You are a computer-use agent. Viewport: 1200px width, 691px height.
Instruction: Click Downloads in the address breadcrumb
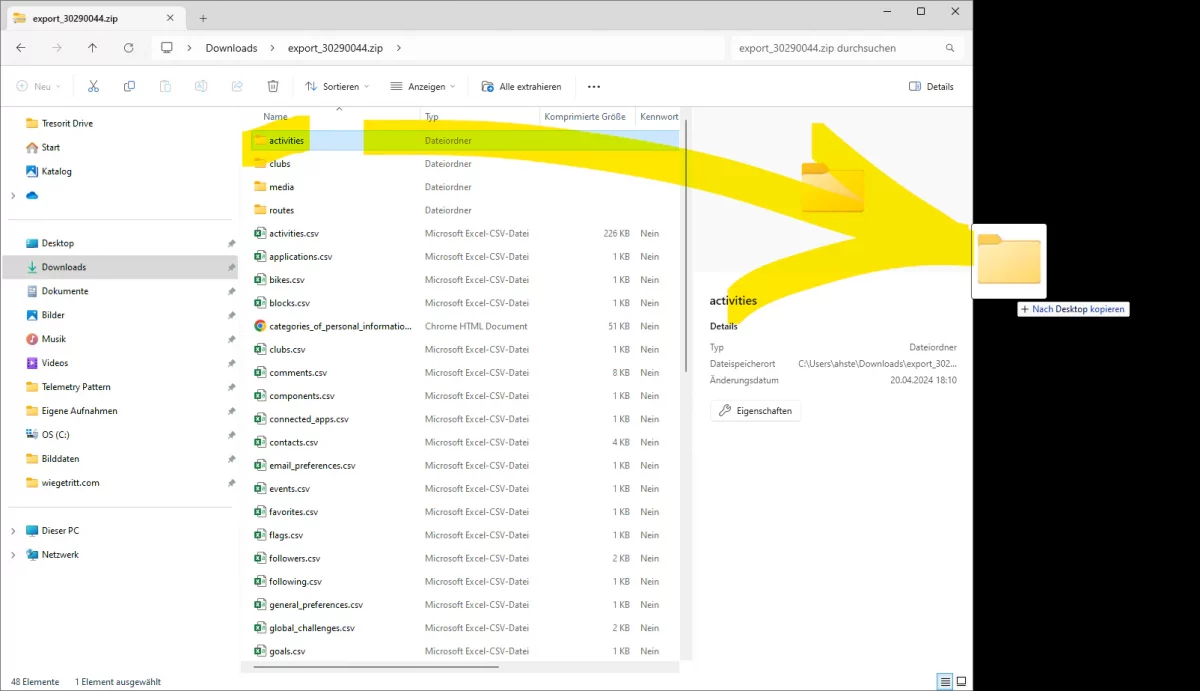231,48
